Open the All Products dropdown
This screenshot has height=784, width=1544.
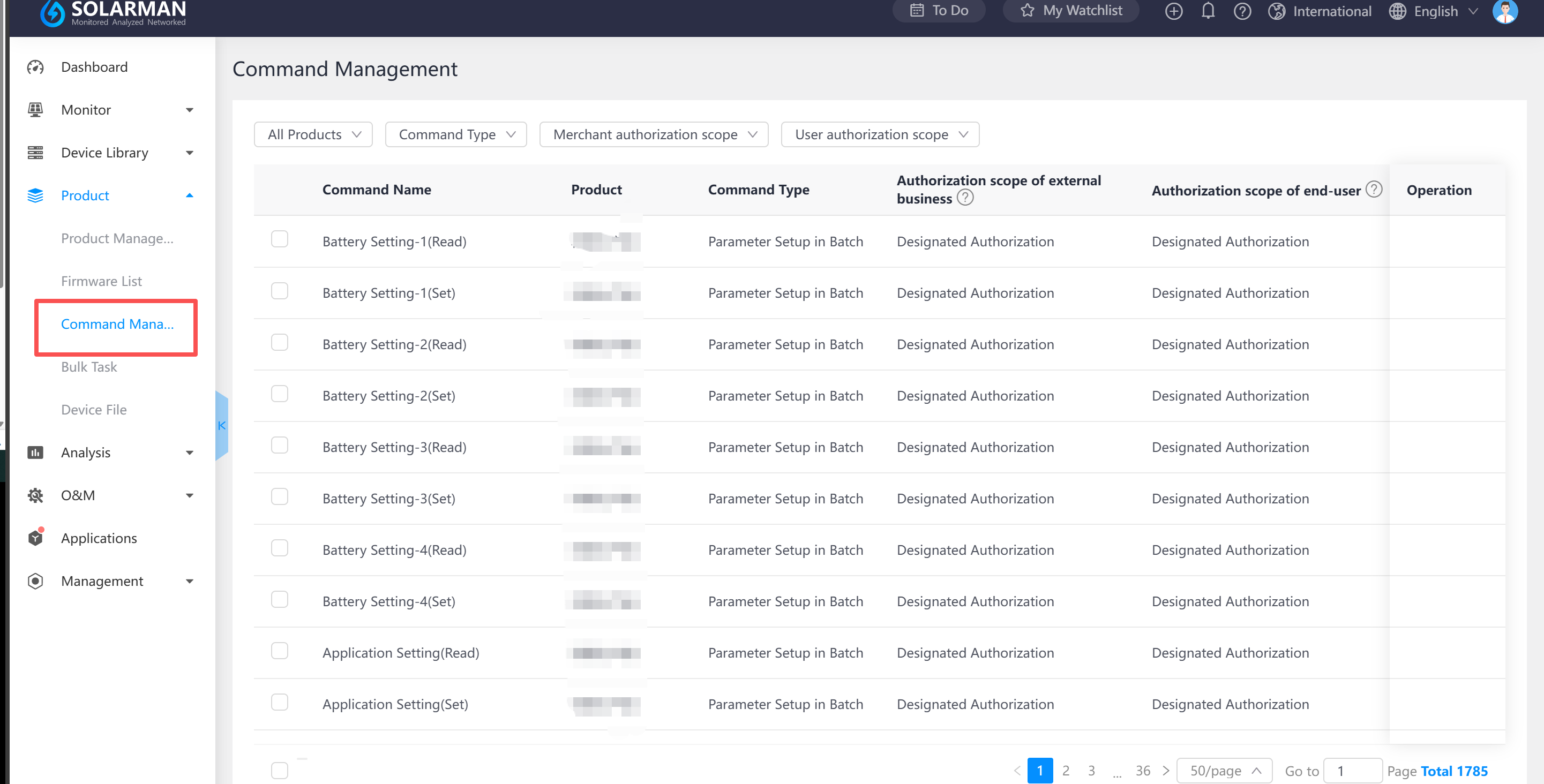tap(313, 135)
